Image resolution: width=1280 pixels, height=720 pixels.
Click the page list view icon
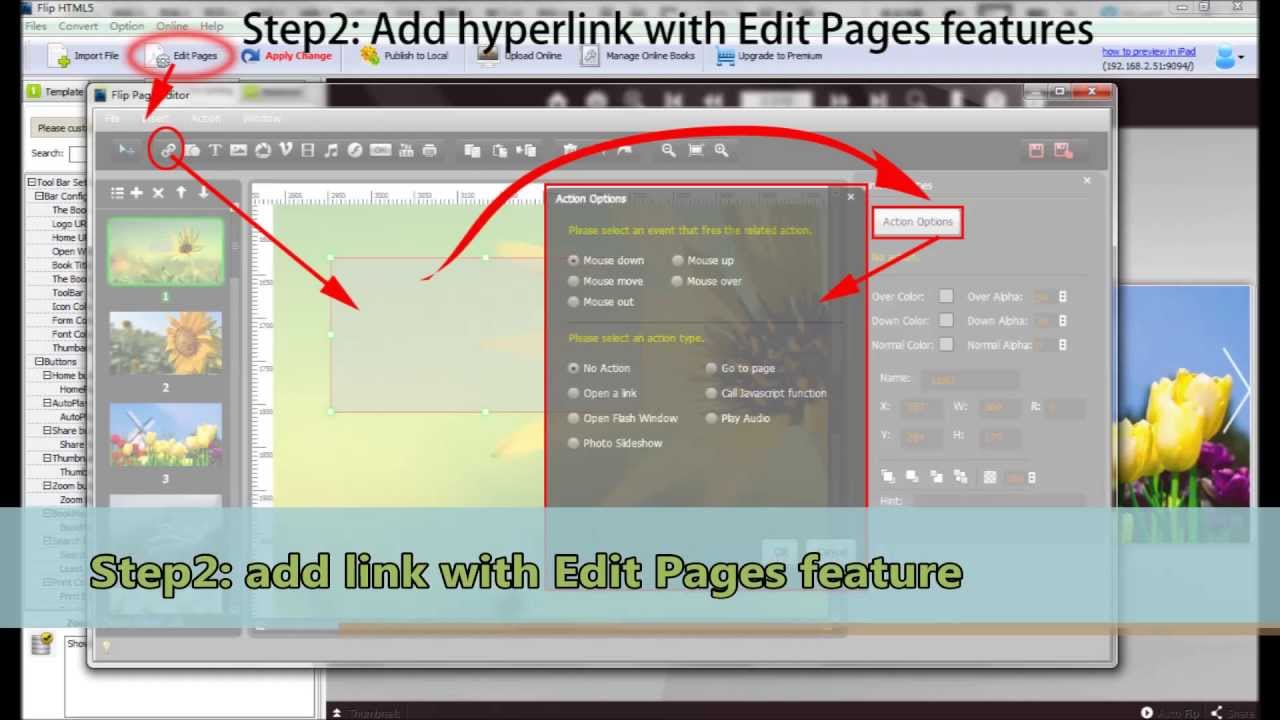(117, 192)
